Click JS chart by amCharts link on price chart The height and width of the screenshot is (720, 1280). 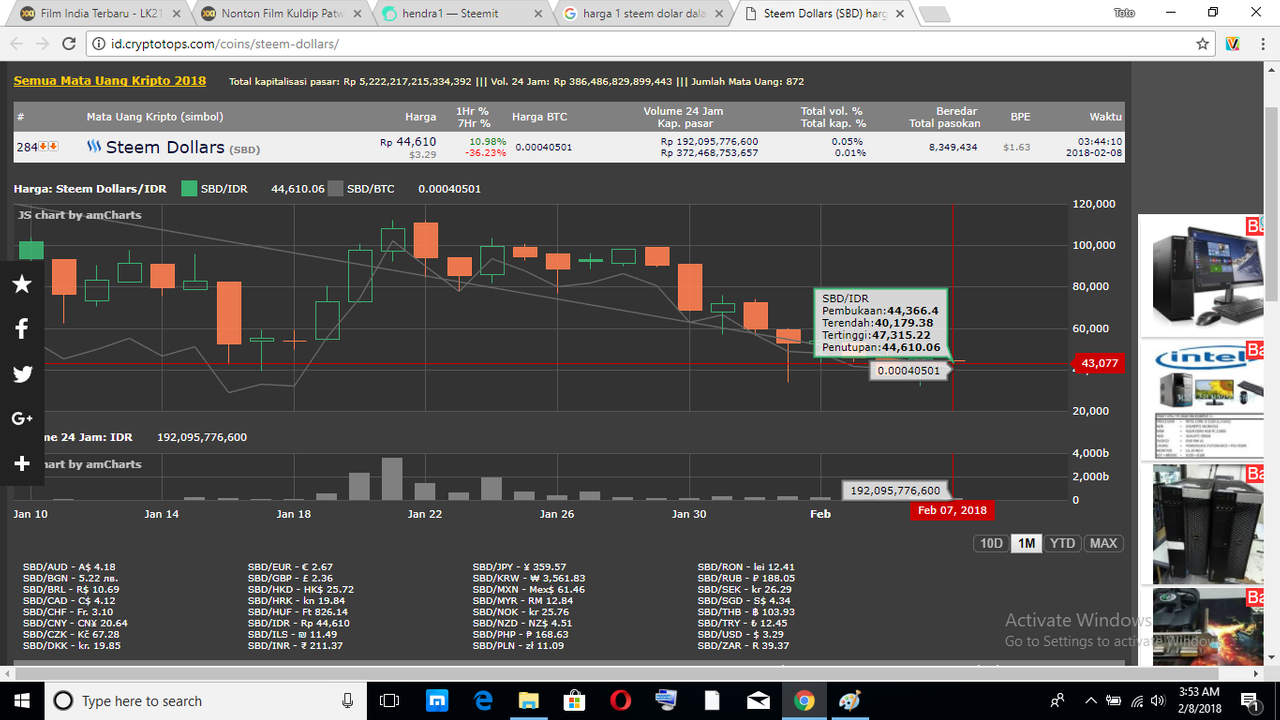80,215
